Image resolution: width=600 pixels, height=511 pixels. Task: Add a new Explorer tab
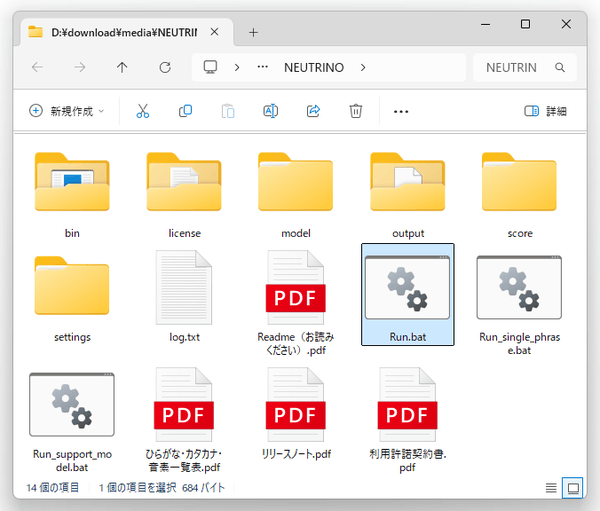[x=253, y=33]
